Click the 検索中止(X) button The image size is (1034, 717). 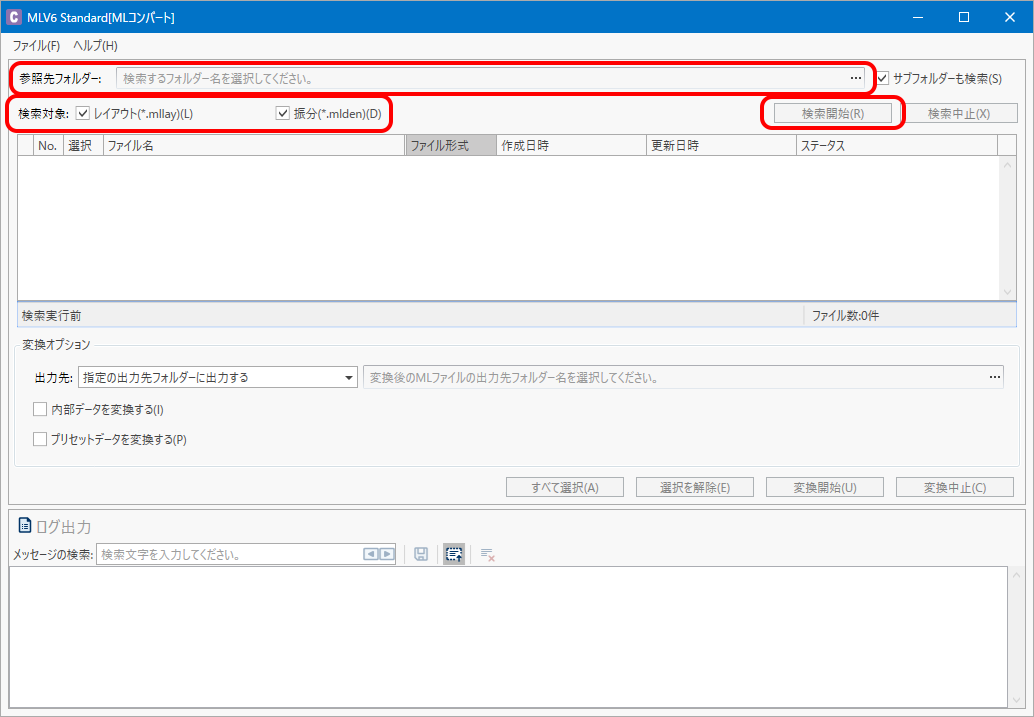tap(959, 113)
